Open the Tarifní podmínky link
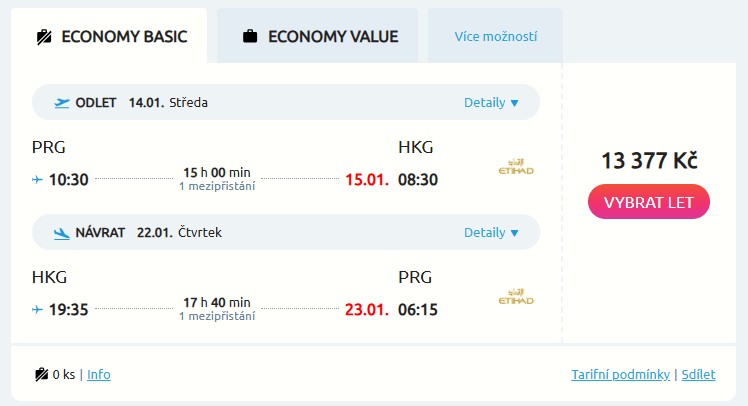The image size is (748, 406). (x=620, y=375)
